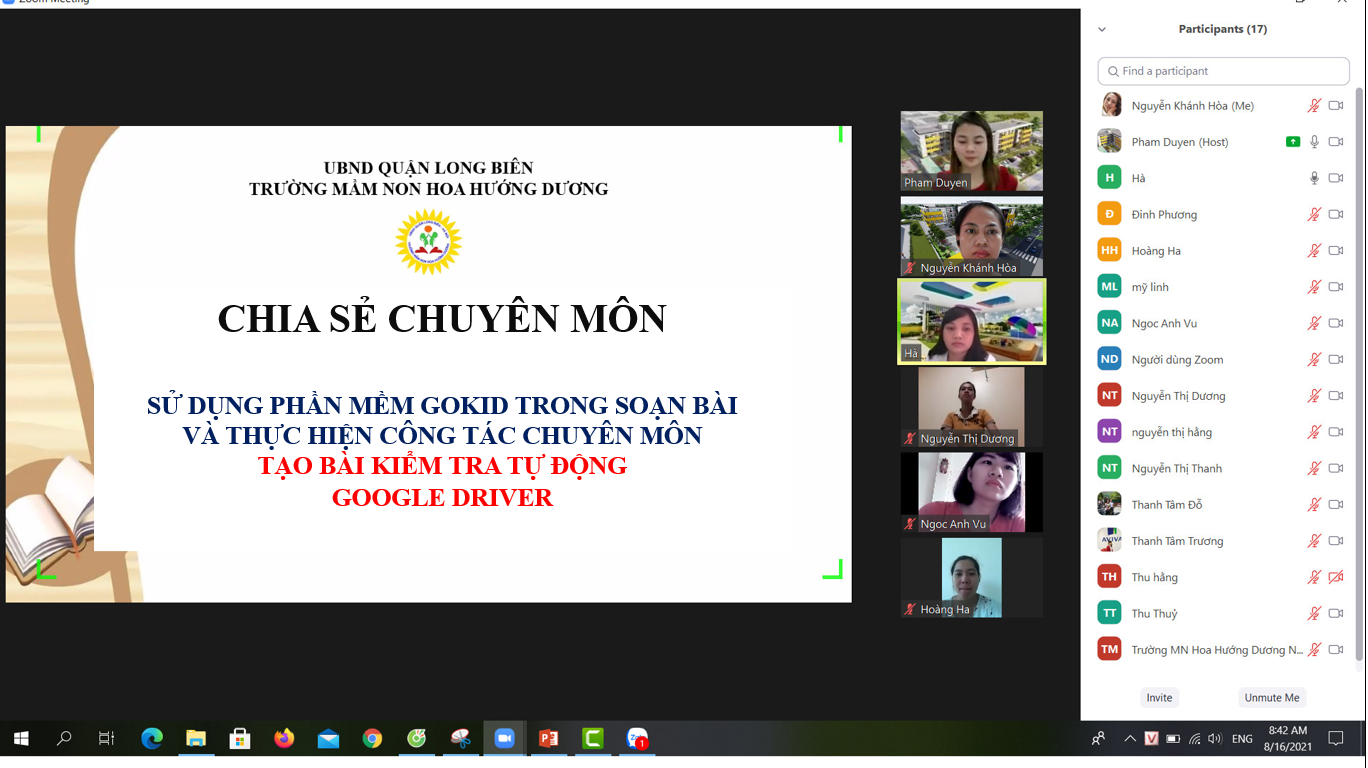Screen dimensions: 1368x768
Task: Open PowerPoint from the taskbar
Action: (548, 739)
